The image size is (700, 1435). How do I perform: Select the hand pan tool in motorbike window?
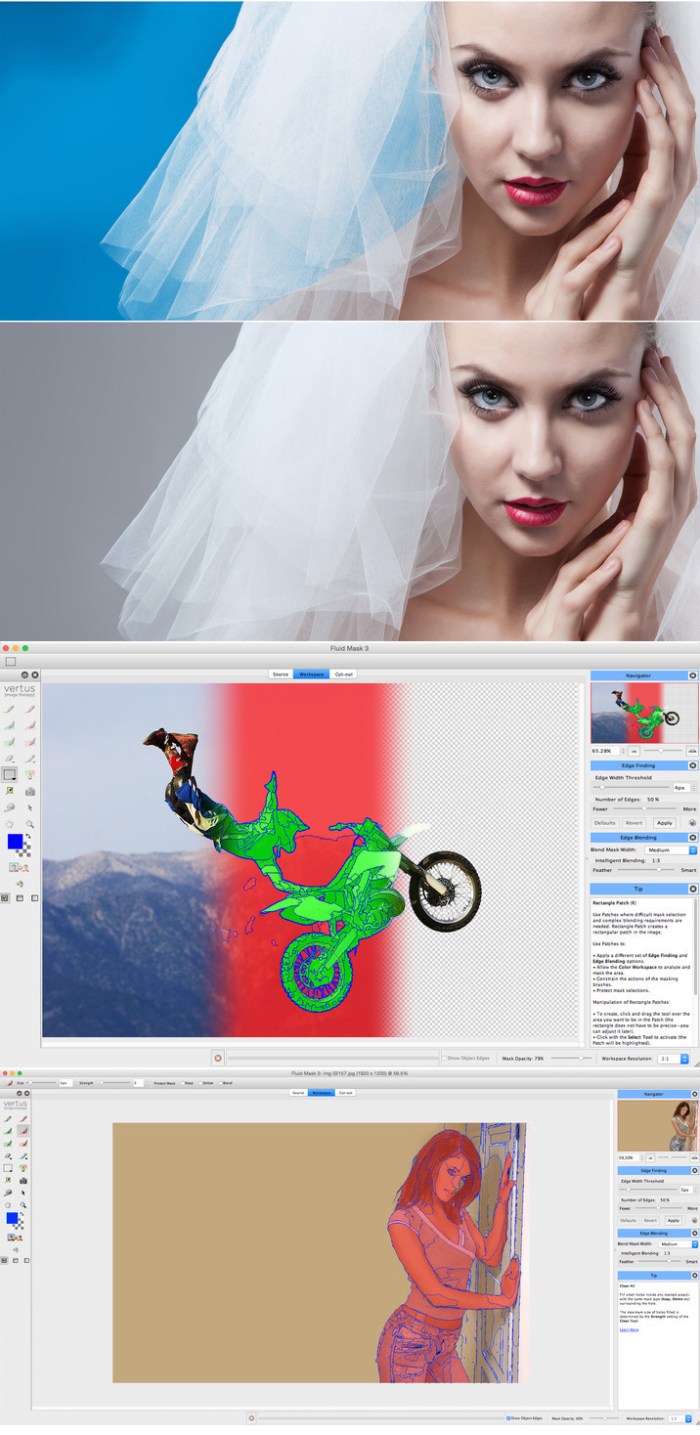[x=9, y=824]
